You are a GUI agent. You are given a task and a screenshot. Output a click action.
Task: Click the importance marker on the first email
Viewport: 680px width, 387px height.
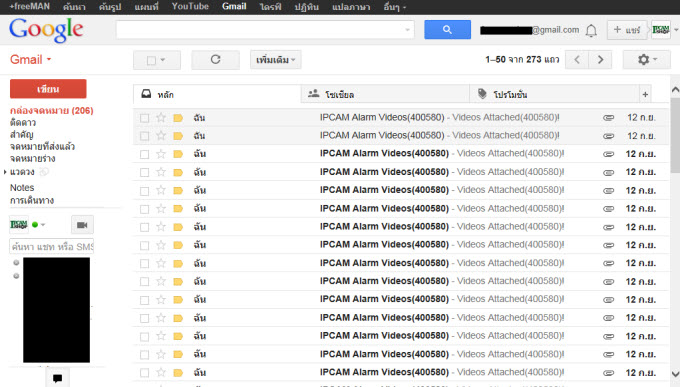pyautogui.click(x=178, y=118)
